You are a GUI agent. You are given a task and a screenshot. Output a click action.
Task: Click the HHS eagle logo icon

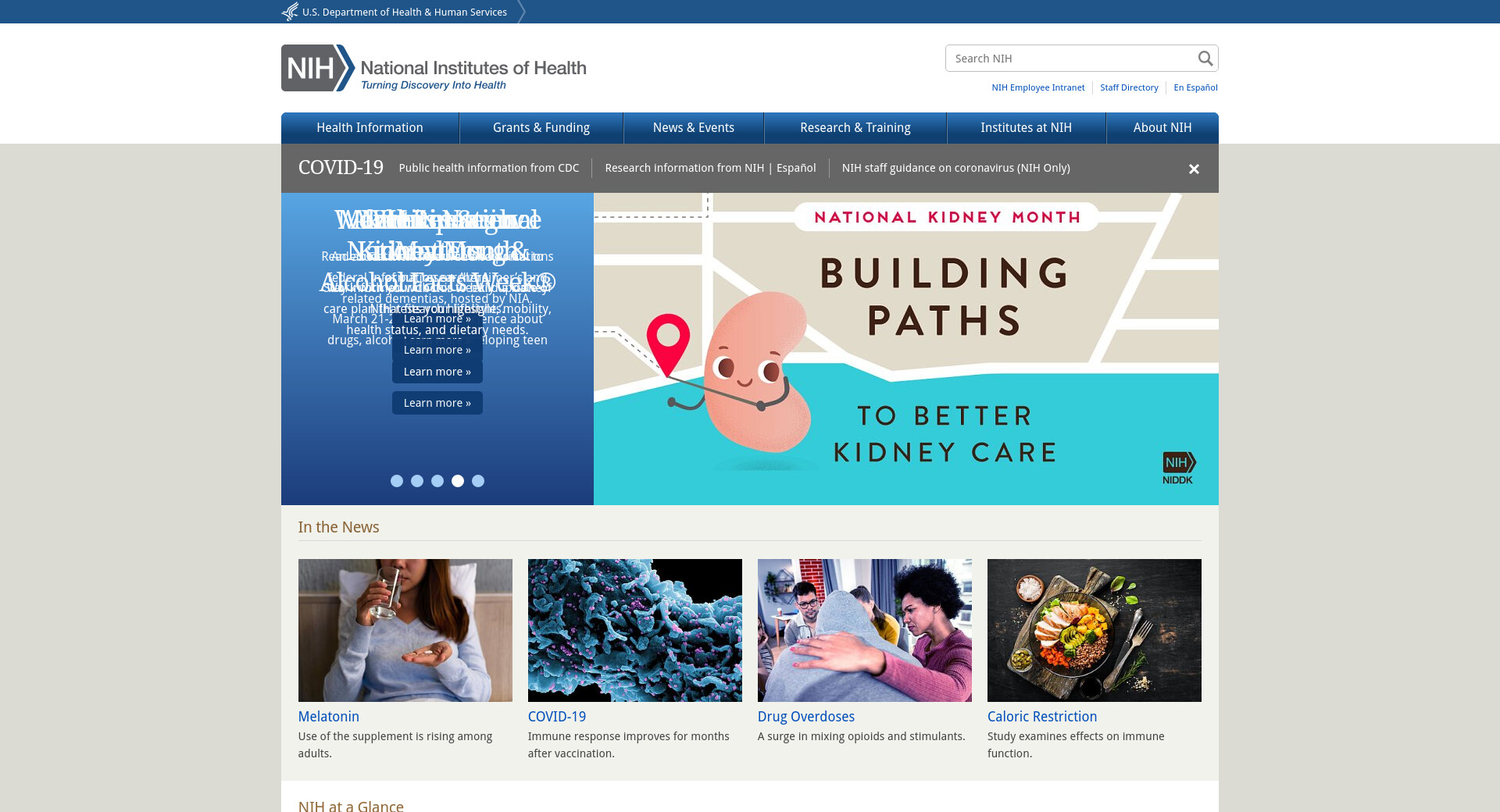click(x=290, y=12)
